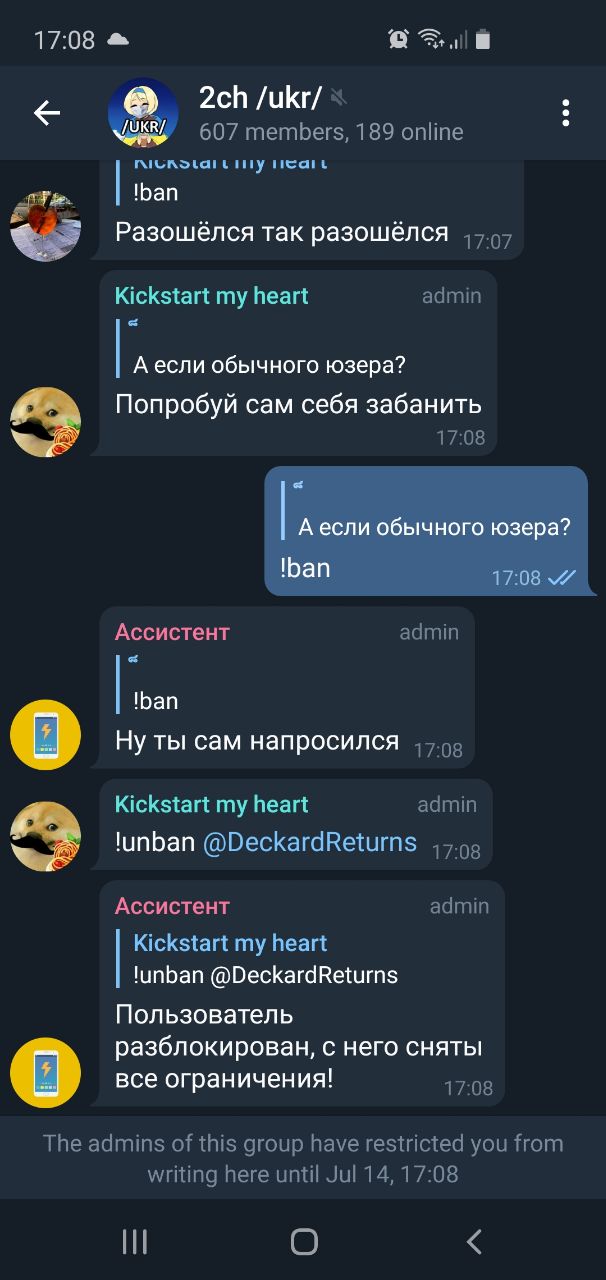Open the 2ch /ukr/ group avatar
Image resolution: width=606 pixels, height=1280 pixels.
click(143, 113)
